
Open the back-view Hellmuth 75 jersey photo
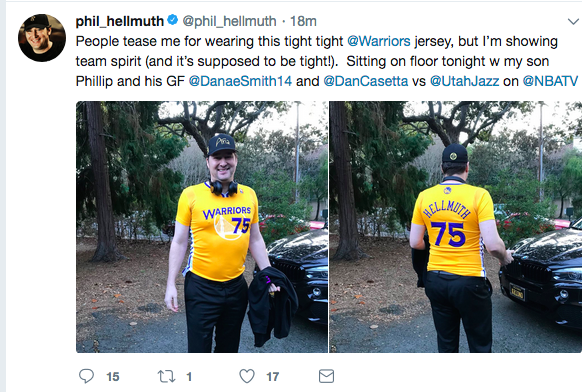click(x=455, y=227)
